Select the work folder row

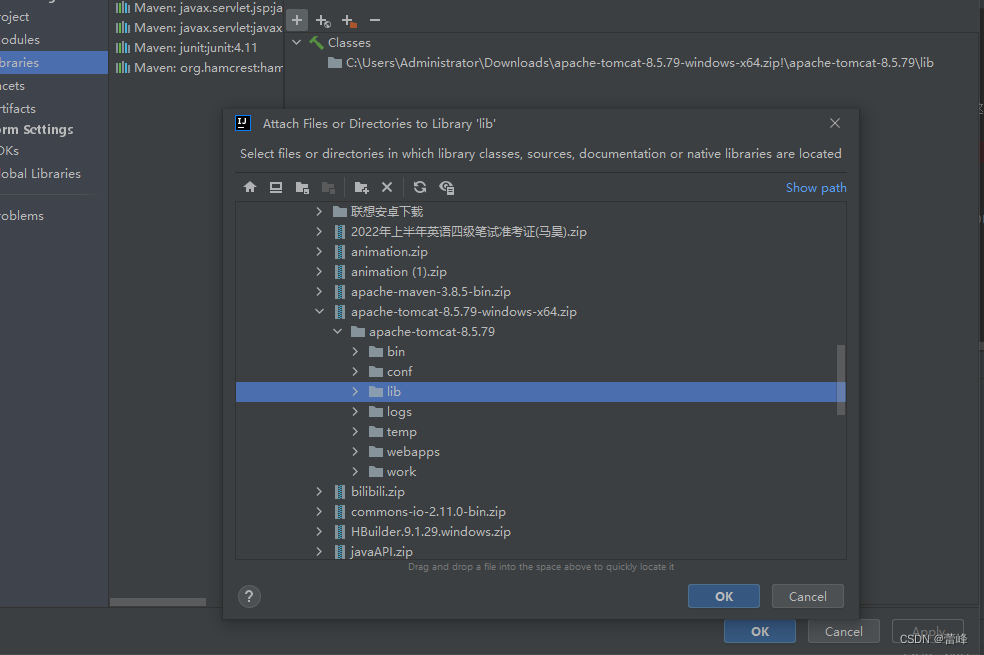(x=540, y=472)
